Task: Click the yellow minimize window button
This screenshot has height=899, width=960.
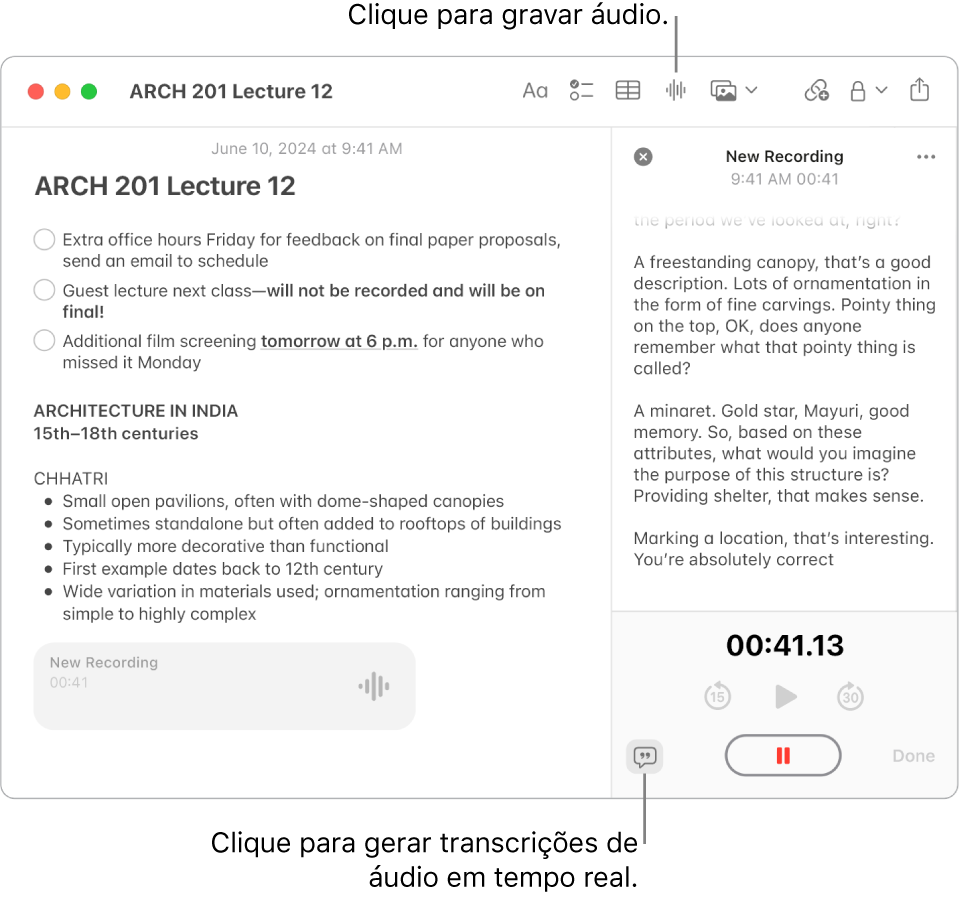Action: coord(62,91)
